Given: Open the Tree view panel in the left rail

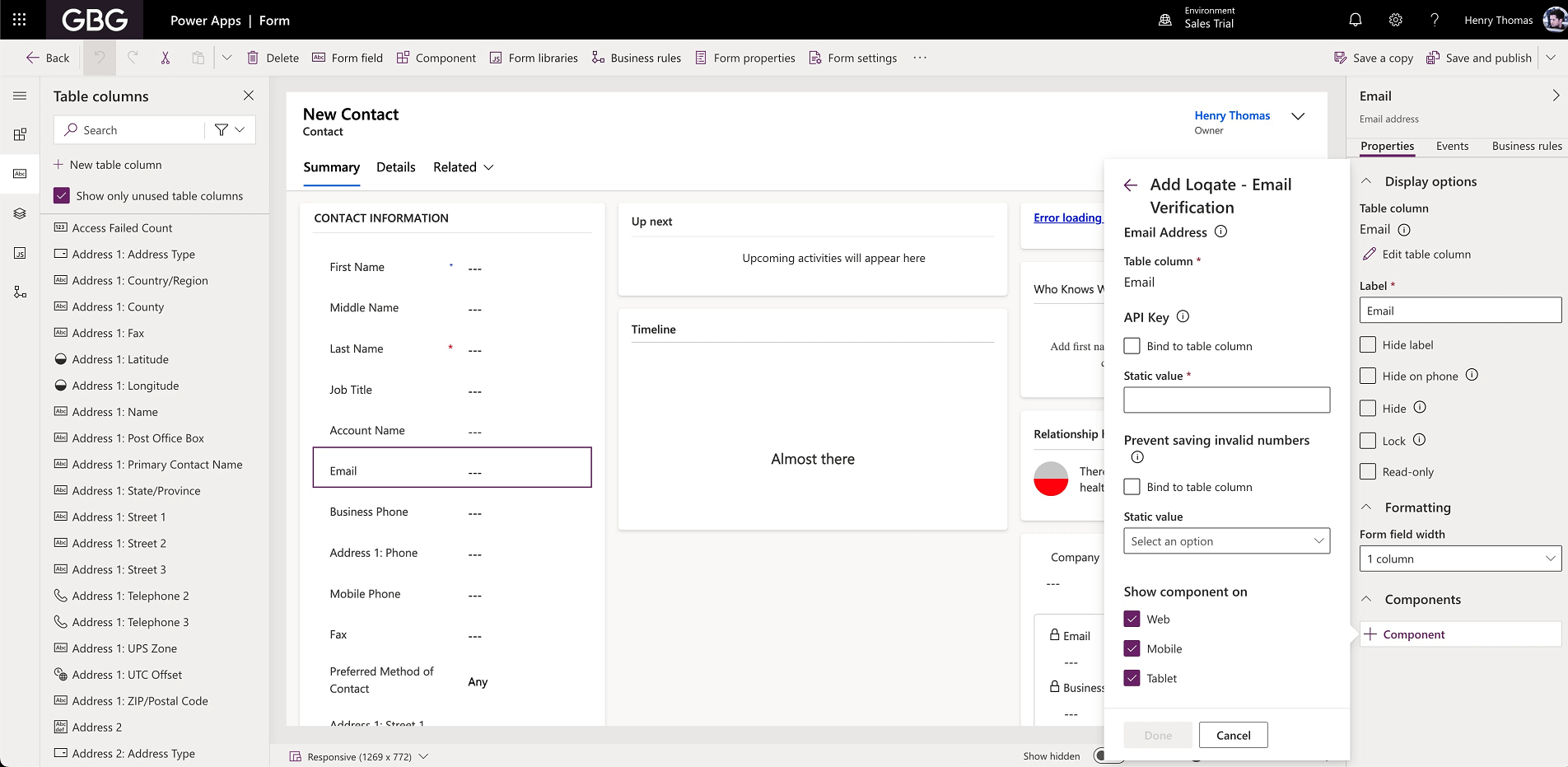Looking at the screenshot, I should pos(20,213).
